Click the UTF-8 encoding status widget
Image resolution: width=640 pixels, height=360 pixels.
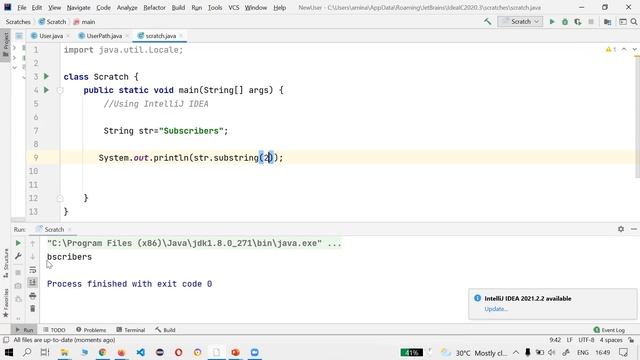click(586, 340)
